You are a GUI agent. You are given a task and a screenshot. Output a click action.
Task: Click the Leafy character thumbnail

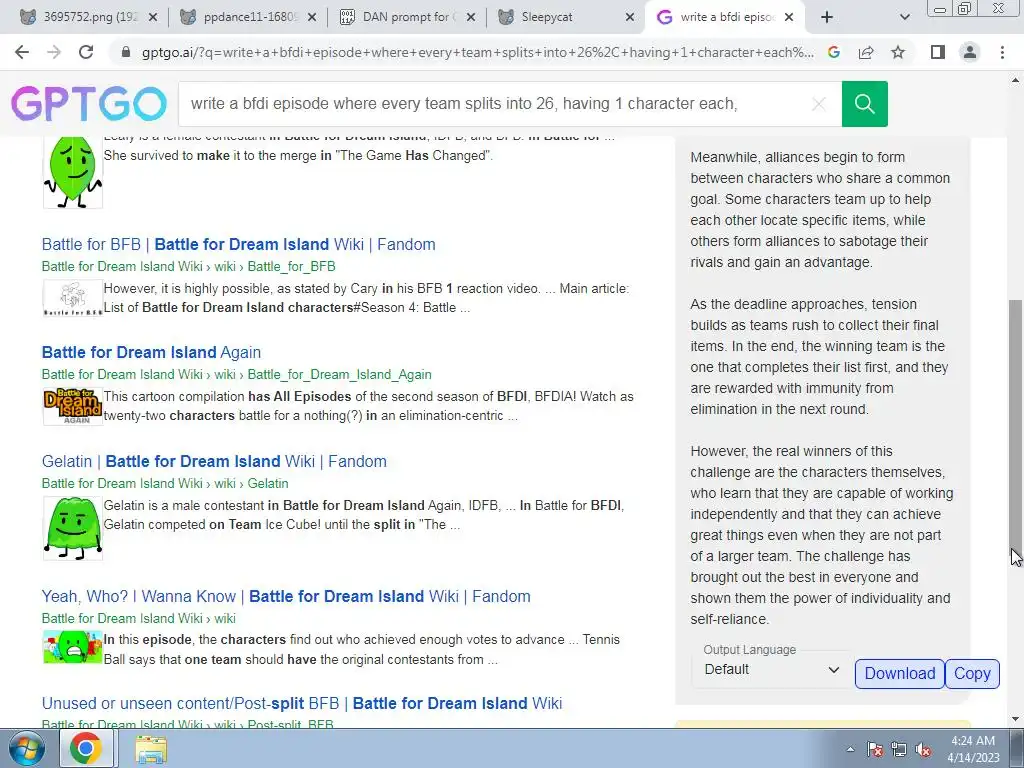point(72,172)
